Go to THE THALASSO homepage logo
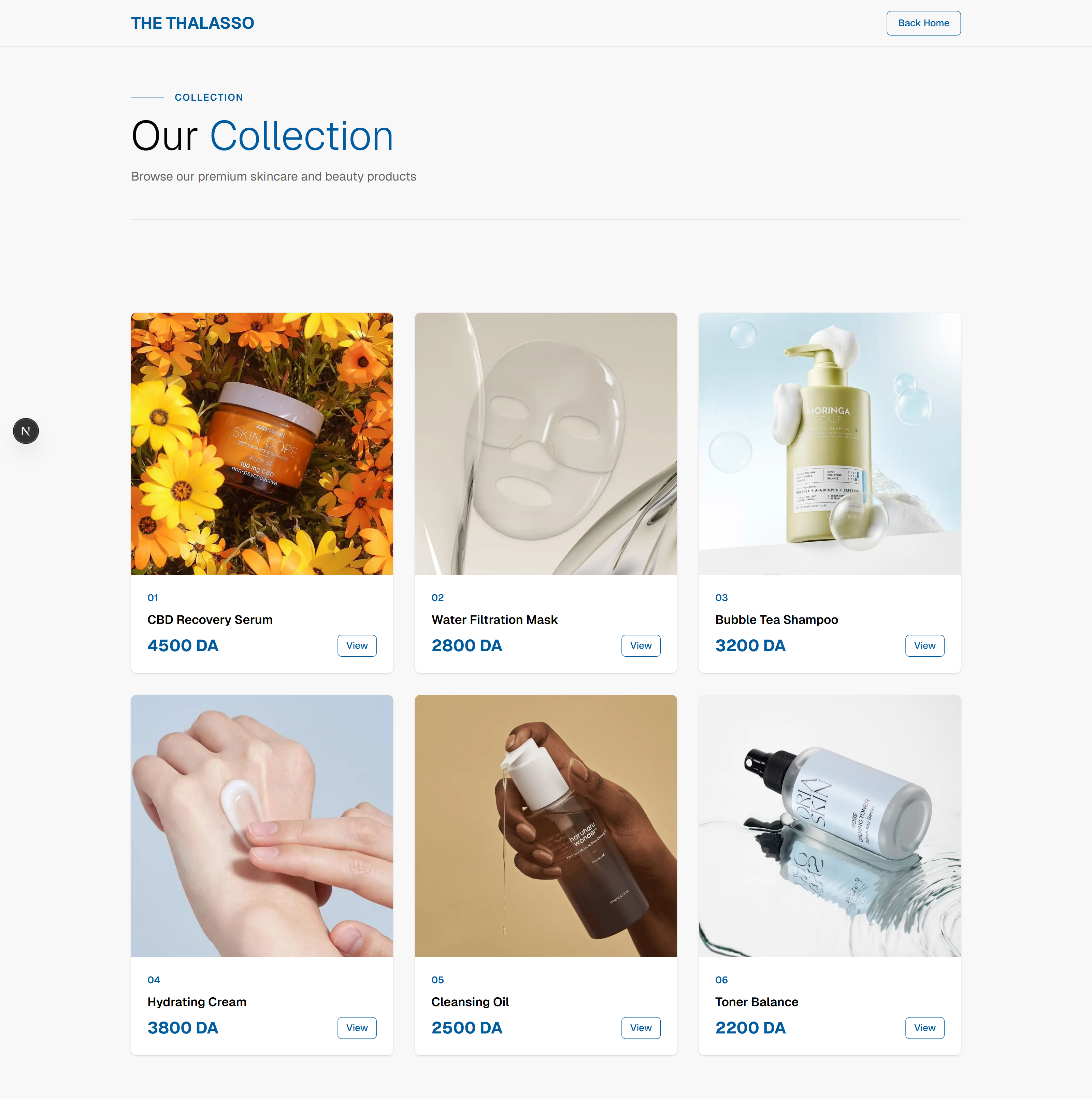The width and height of the screenshot is (1092, 1099). pos(192,23)
